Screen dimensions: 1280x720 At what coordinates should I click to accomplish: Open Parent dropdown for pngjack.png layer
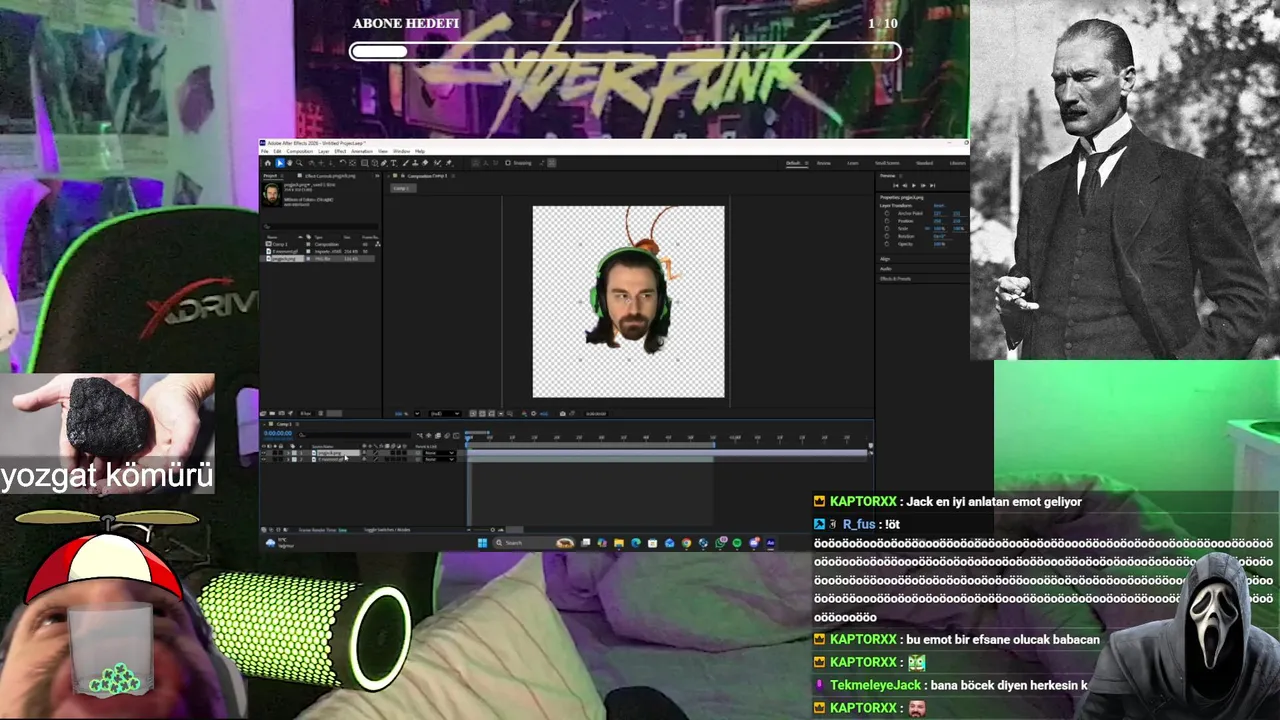tap(439, 453)
